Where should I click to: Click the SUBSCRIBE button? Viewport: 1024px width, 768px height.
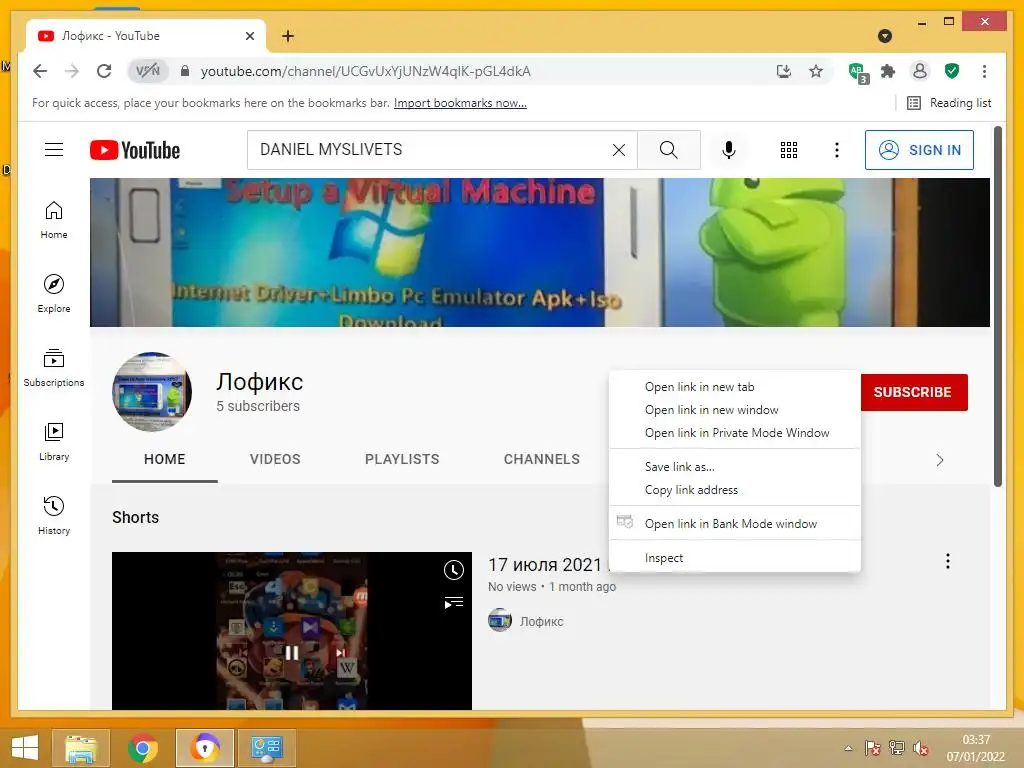914,392
